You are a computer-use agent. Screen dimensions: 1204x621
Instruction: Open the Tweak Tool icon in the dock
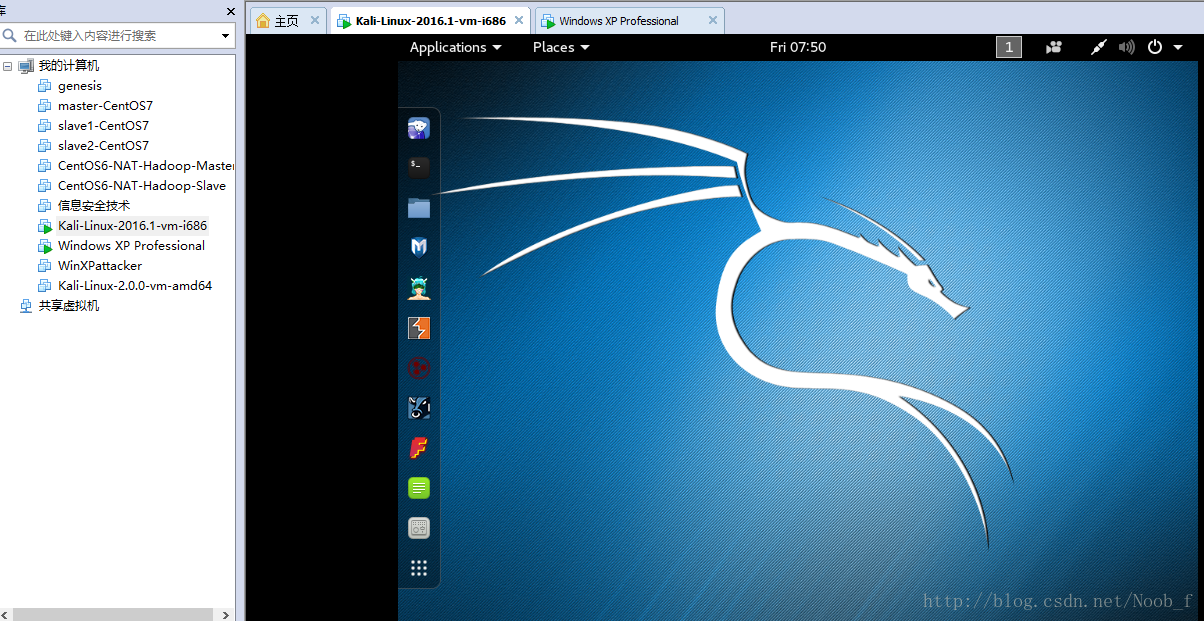419,528
